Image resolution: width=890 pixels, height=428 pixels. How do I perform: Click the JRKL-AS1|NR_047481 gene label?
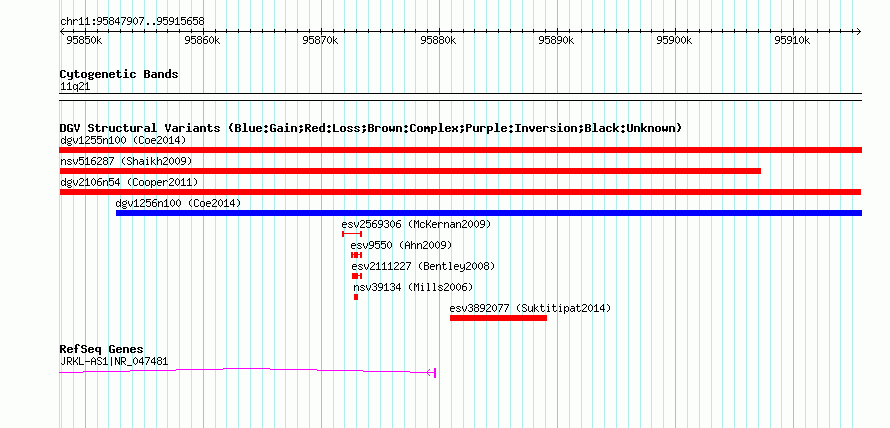tap(114, 362)
